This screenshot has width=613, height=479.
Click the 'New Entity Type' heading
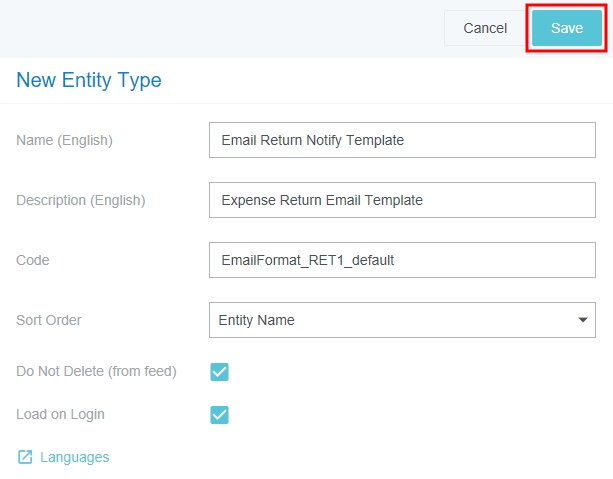coord(89,81)
